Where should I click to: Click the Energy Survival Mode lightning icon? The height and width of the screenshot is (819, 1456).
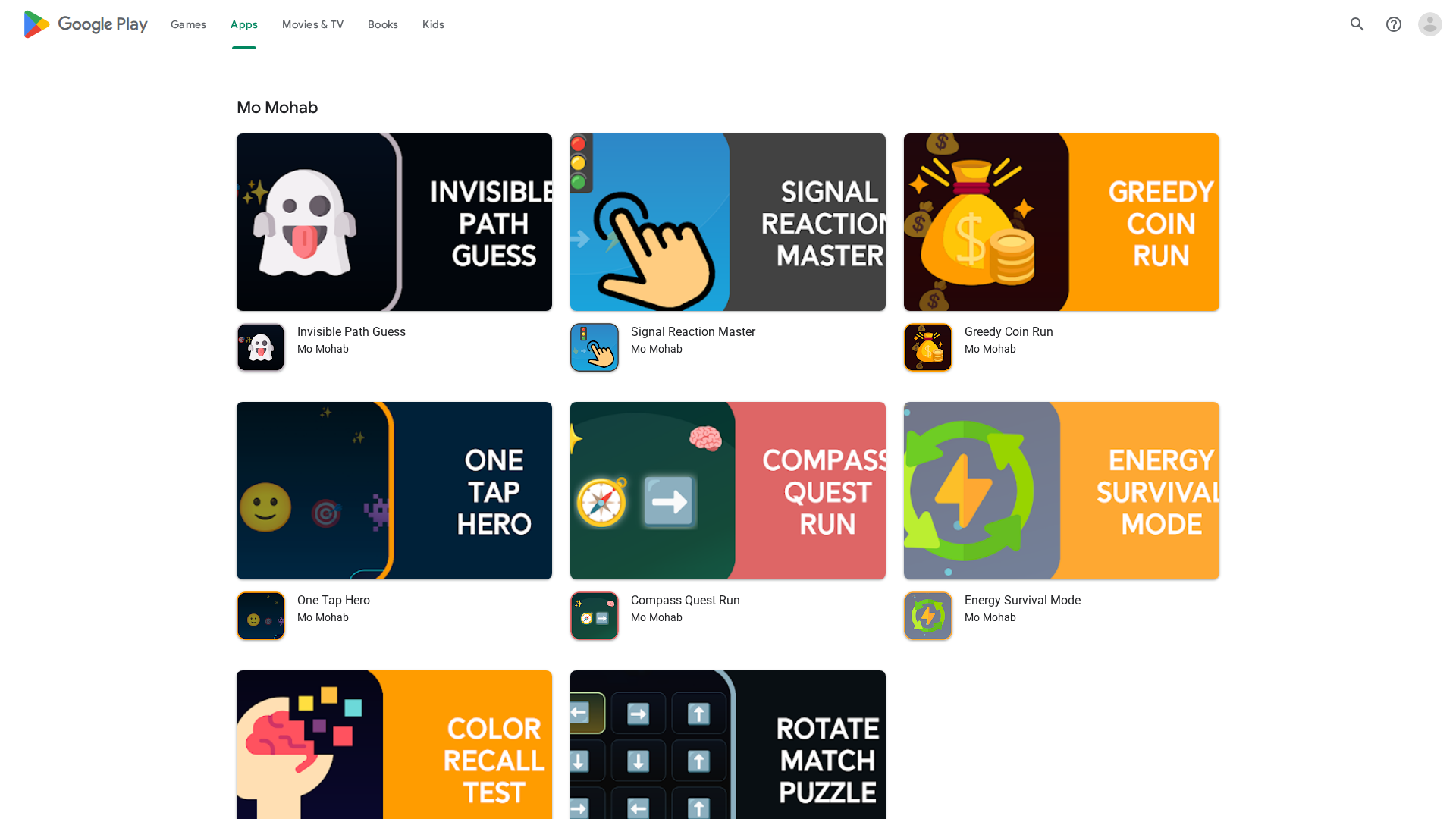(928, 616)
